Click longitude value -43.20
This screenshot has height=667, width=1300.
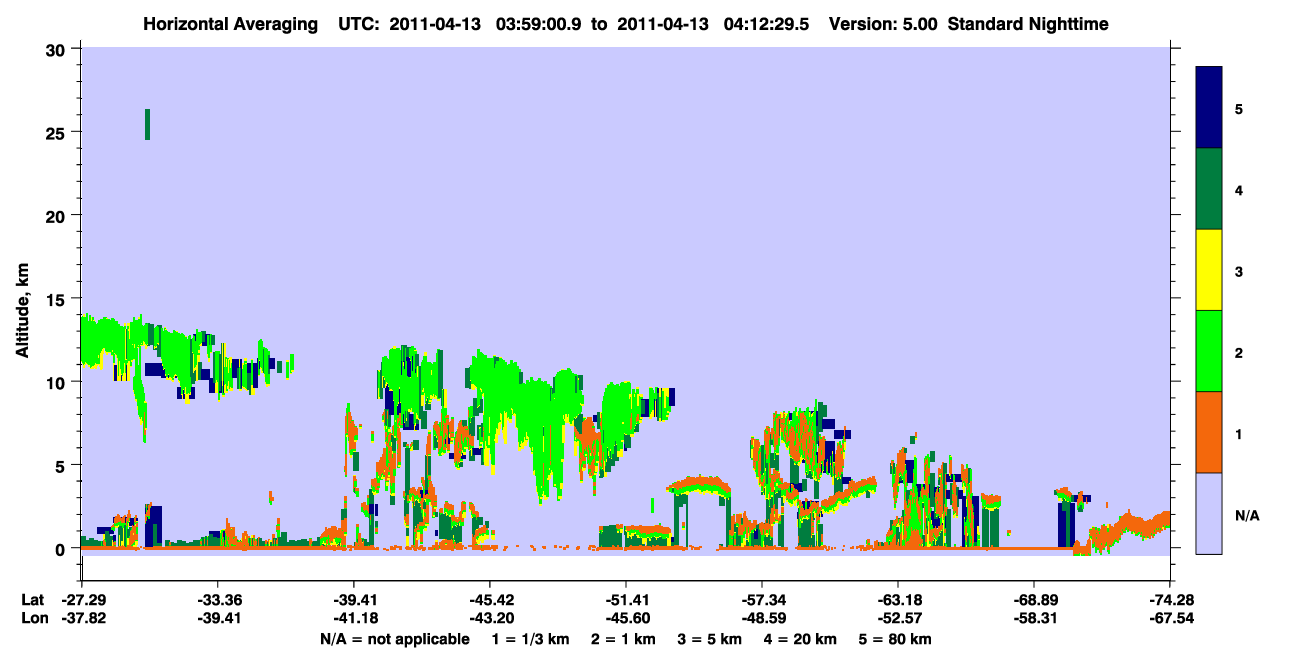[489, 618]
